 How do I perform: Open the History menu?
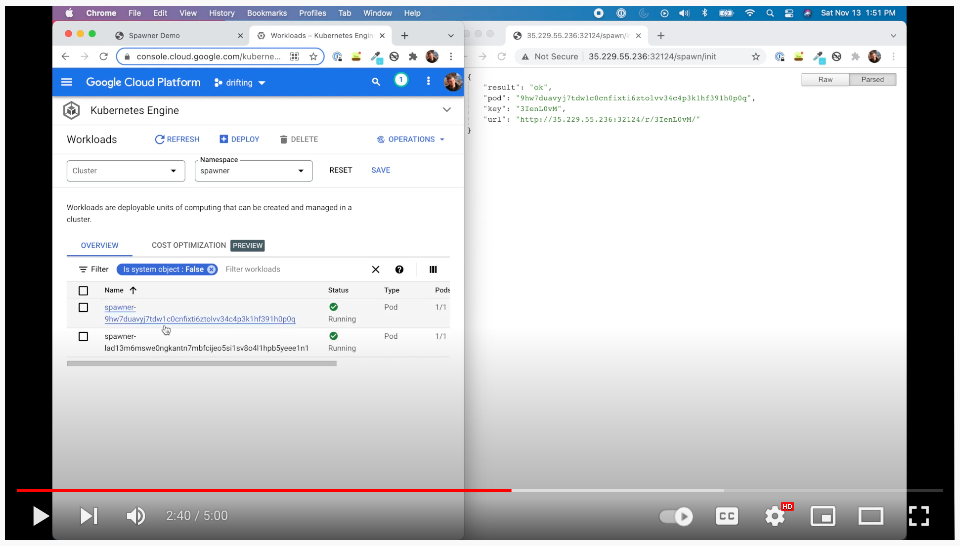tap(222, 13)
